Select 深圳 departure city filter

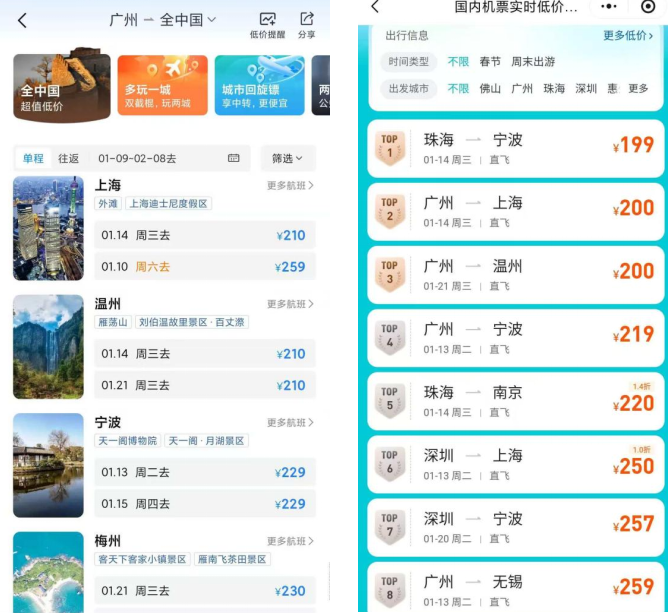(586, 89)
